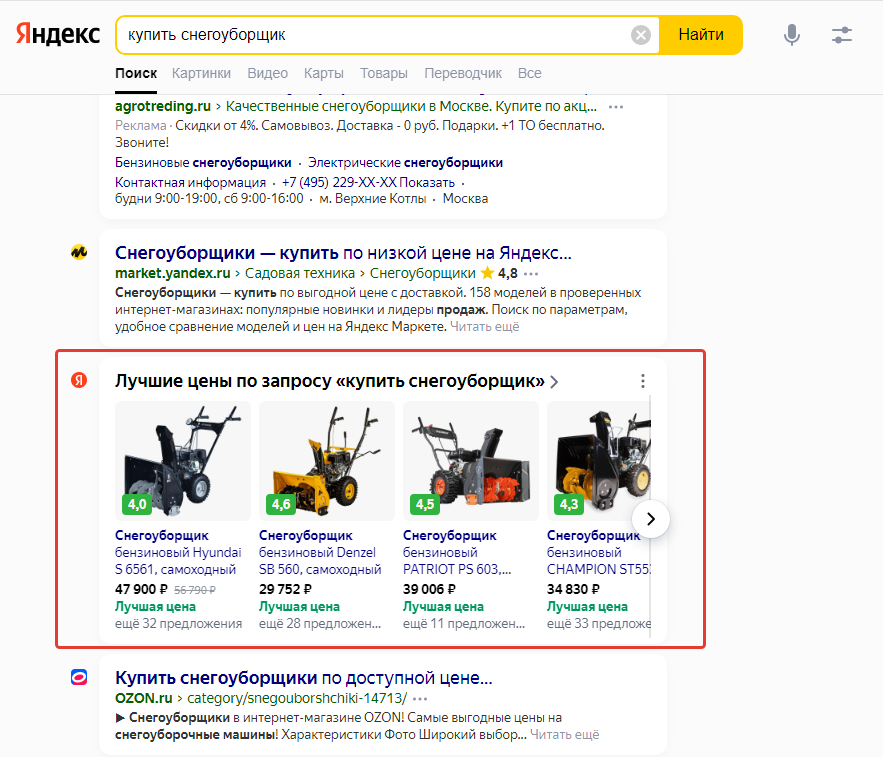Viewport: 883px width, 757px height.
Task: Open Контактная информация link
Action: pyautogui.click(x=190, y=182)
